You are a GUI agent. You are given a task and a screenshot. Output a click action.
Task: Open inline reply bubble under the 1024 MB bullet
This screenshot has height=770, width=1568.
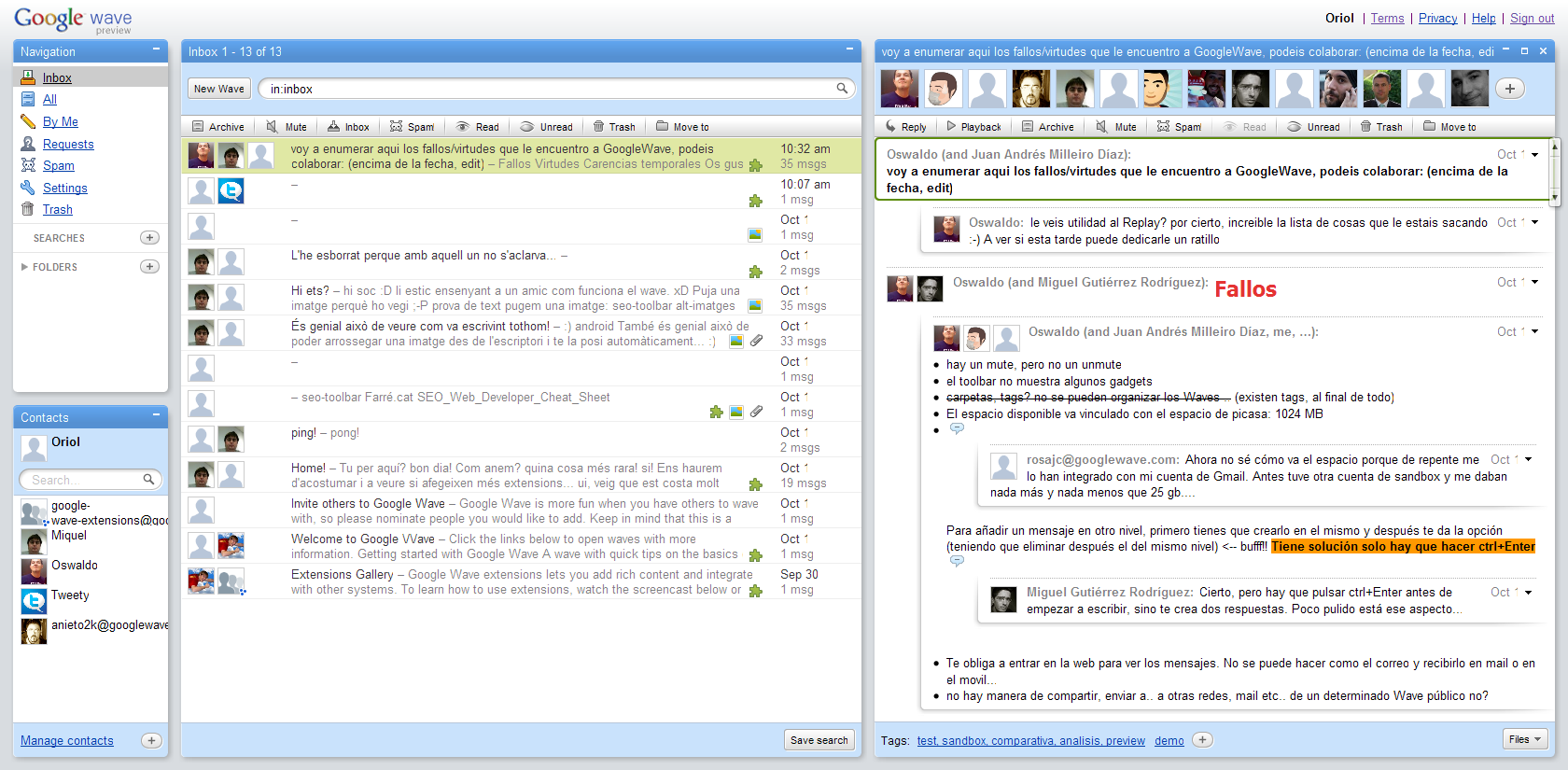pos(957,428)
